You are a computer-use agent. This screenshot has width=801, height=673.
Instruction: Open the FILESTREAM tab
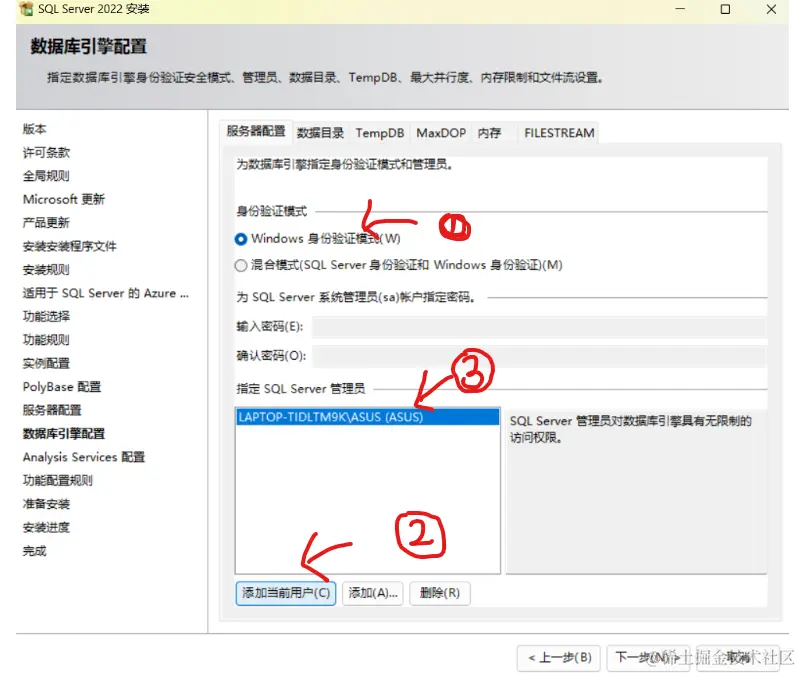(x=558, y=132)
